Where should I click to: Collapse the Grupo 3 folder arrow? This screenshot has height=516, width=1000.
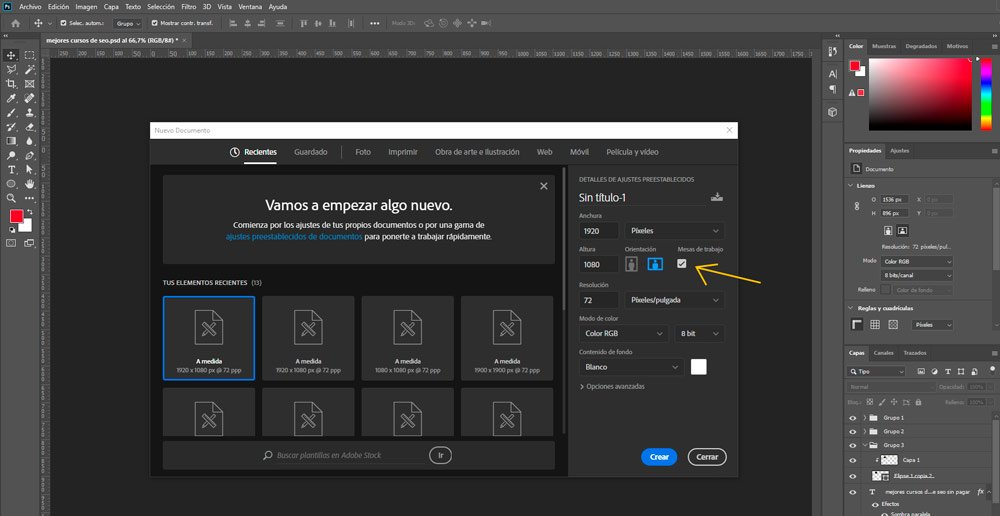tap(865, 445)
